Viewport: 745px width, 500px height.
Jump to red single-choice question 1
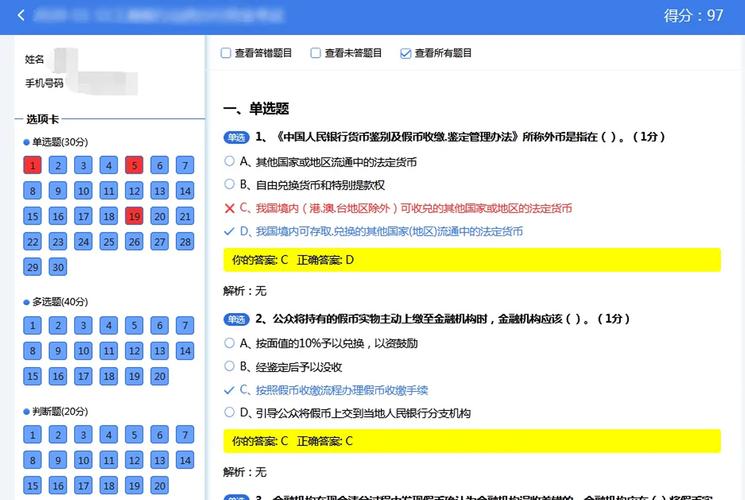[x=33, y=165]
